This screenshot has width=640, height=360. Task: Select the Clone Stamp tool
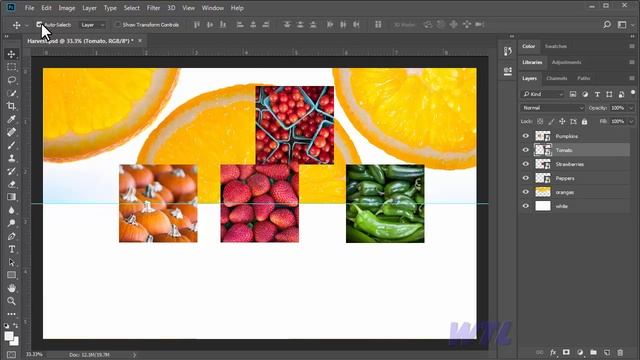pos(11,158)
